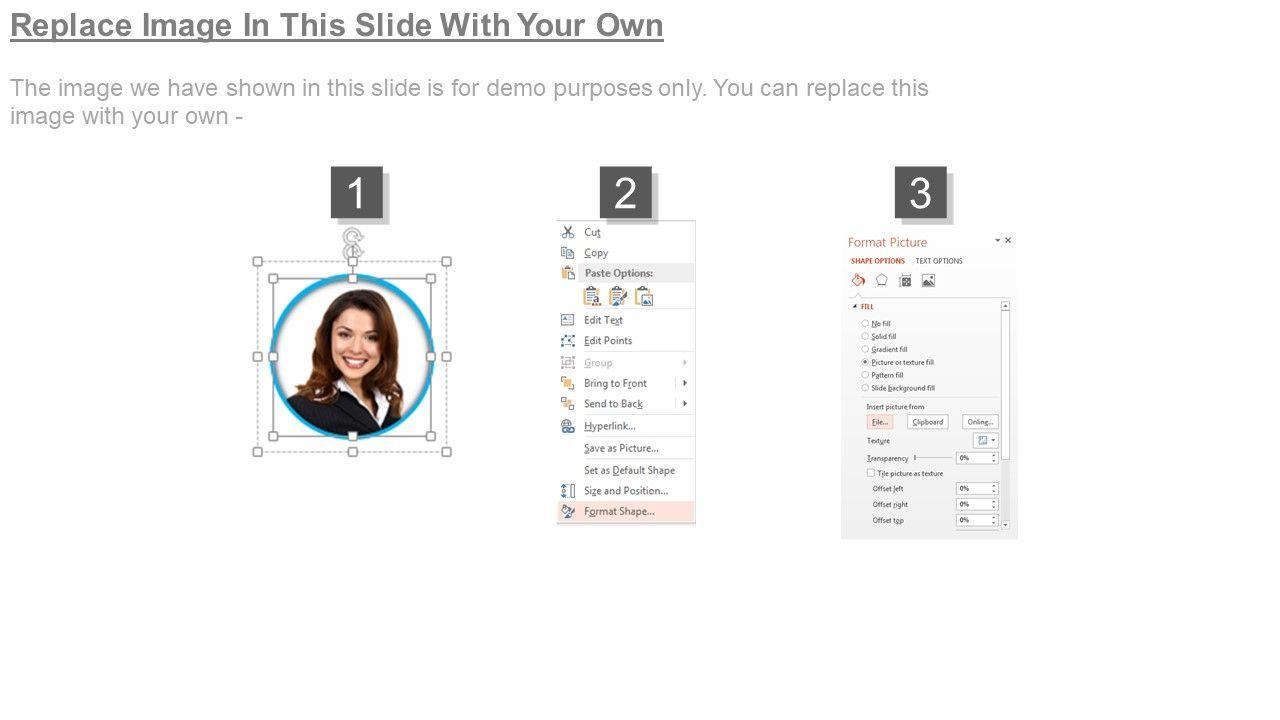
Task: Open the Picture icon in Format Picture
Action: (x=928, y=281)
